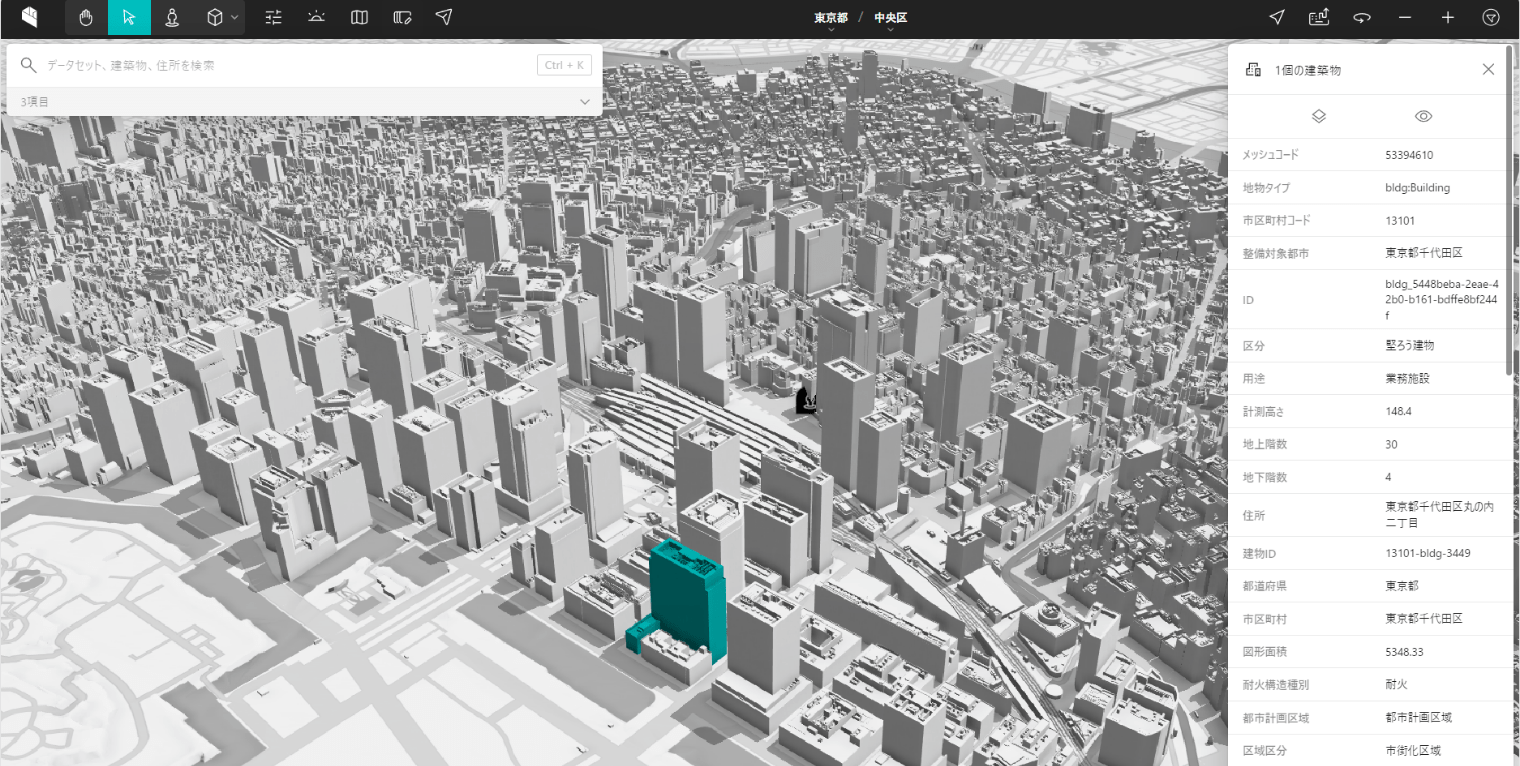
Task: Open the 東京都 prefecture dropdown
Action: [831, 19]
